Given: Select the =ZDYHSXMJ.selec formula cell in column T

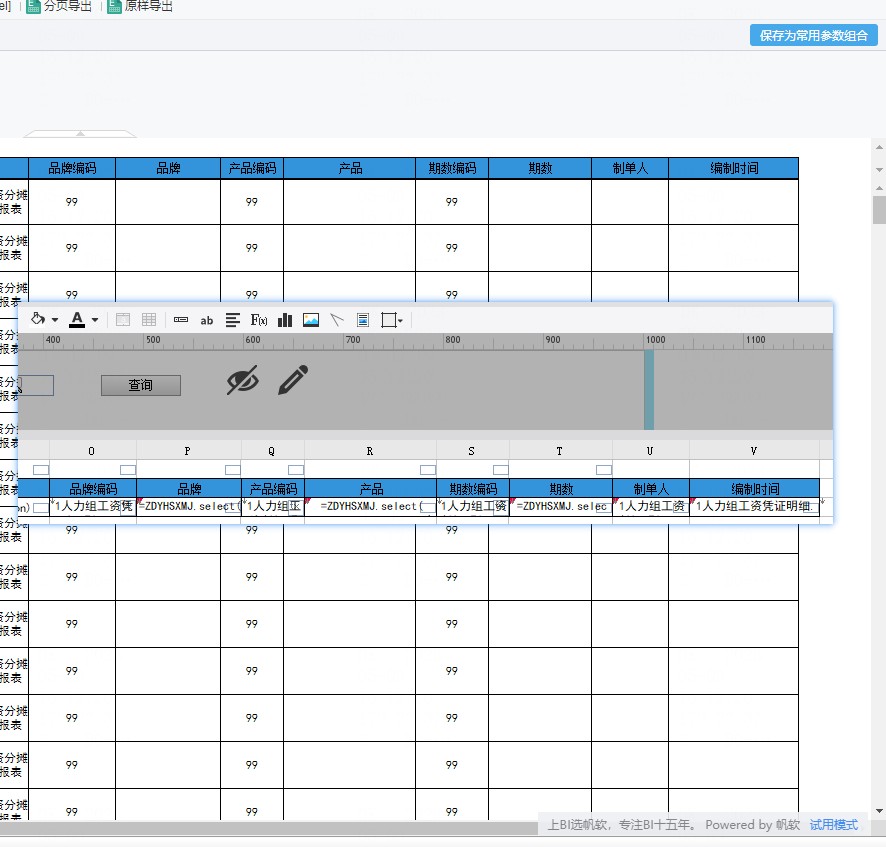Looking at the screenshot, I should [x=561, y=506].
